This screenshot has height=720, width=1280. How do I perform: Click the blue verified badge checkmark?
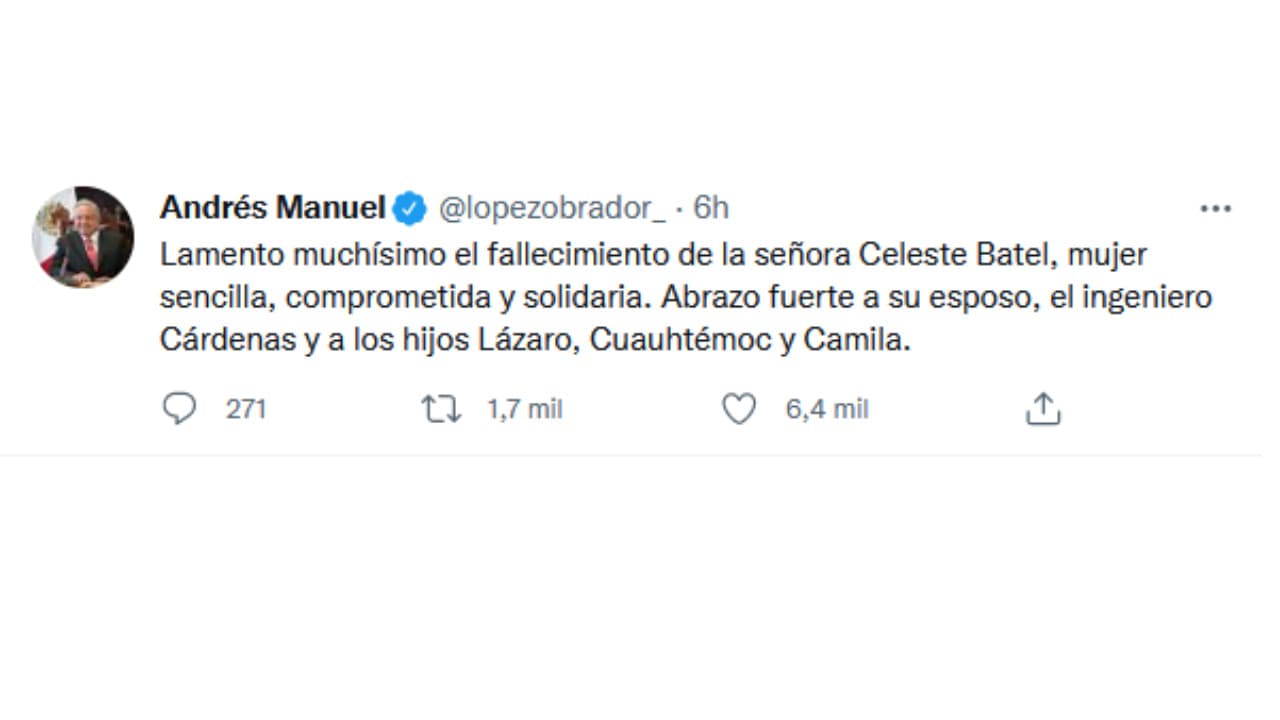pos(409,208)
